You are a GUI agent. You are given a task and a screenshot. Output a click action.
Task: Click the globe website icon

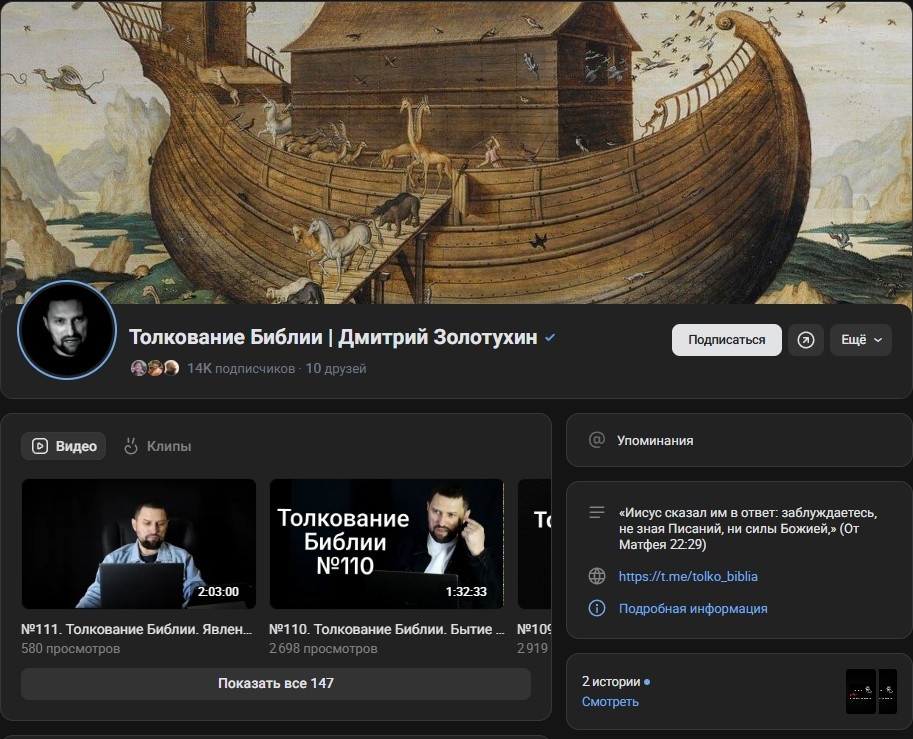pos(597,577)
